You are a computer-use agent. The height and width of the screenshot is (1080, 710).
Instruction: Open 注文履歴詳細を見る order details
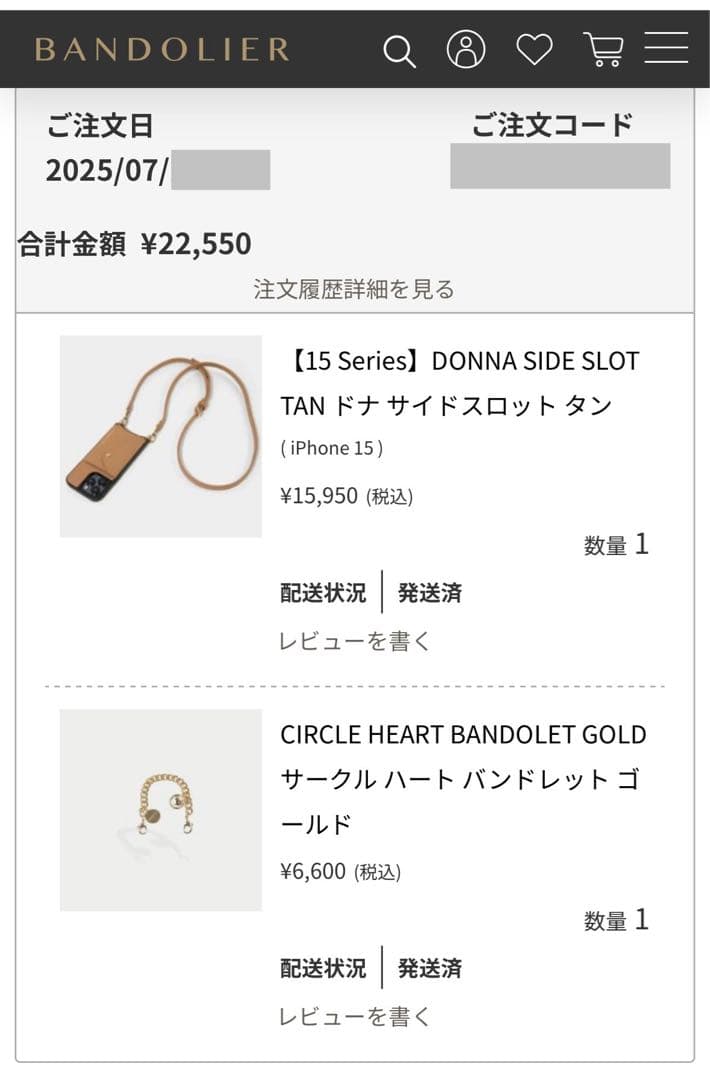(x=355, y=290)
